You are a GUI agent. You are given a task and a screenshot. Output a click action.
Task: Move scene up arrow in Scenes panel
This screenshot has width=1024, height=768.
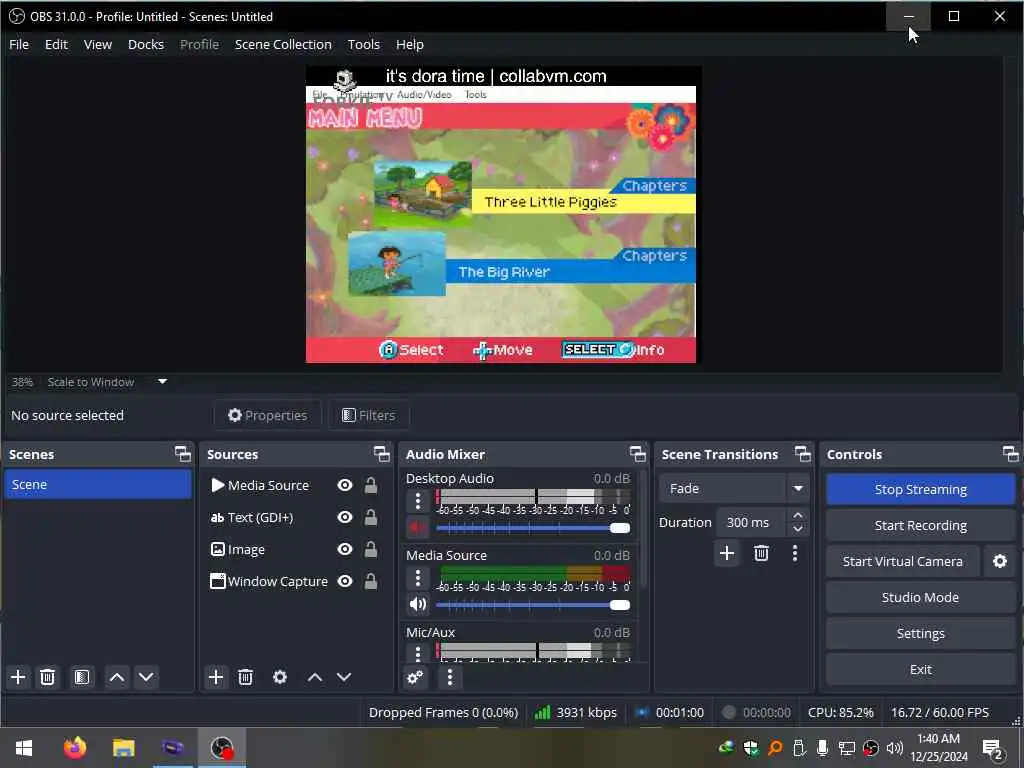coord(117,677)
